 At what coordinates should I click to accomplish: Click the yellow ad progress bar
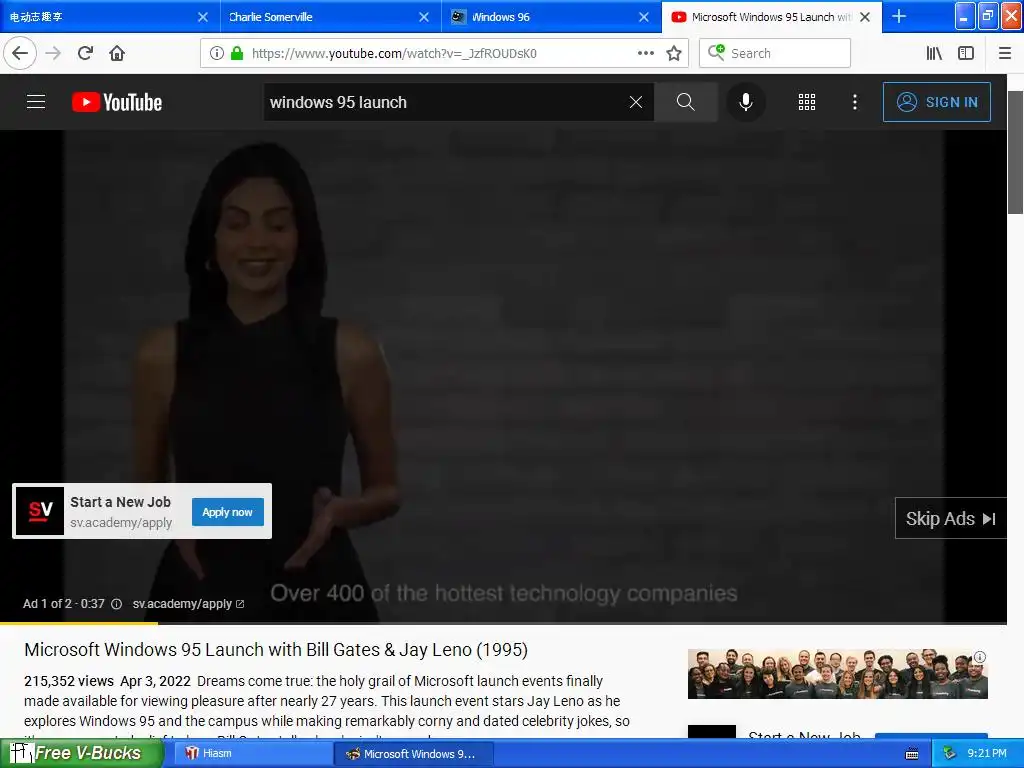tap(78, 624)
